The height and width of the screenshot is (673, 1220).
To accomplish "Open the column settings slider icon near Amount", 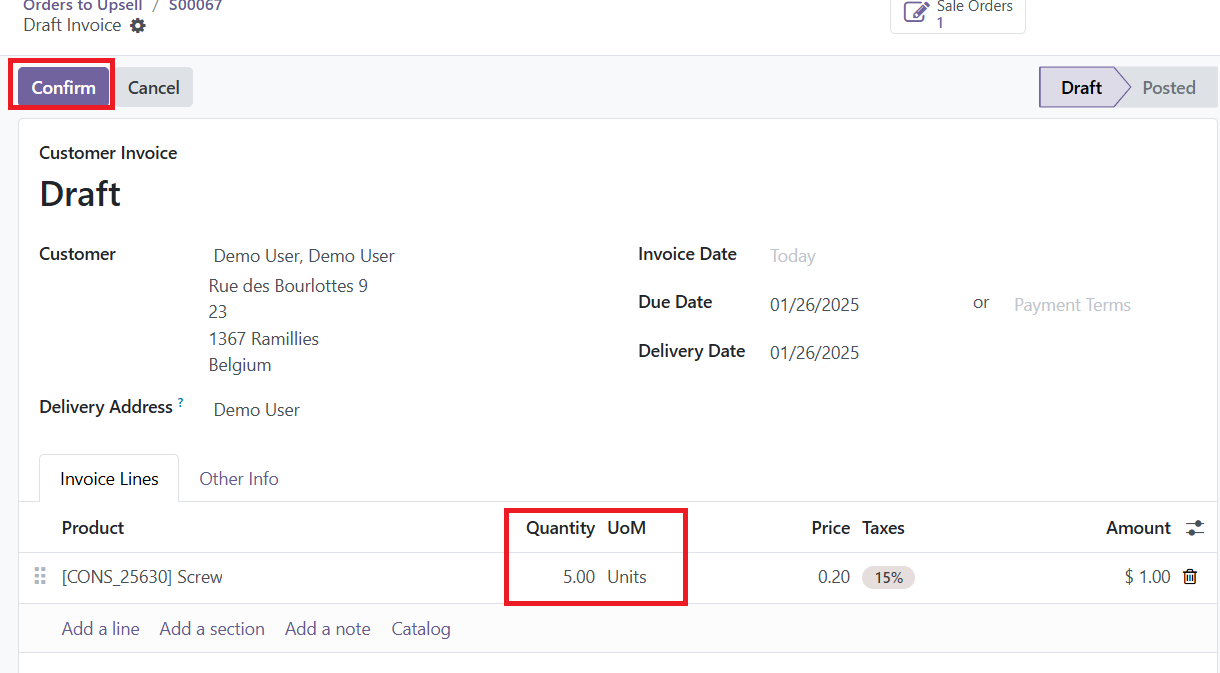I will (1195, 528).
